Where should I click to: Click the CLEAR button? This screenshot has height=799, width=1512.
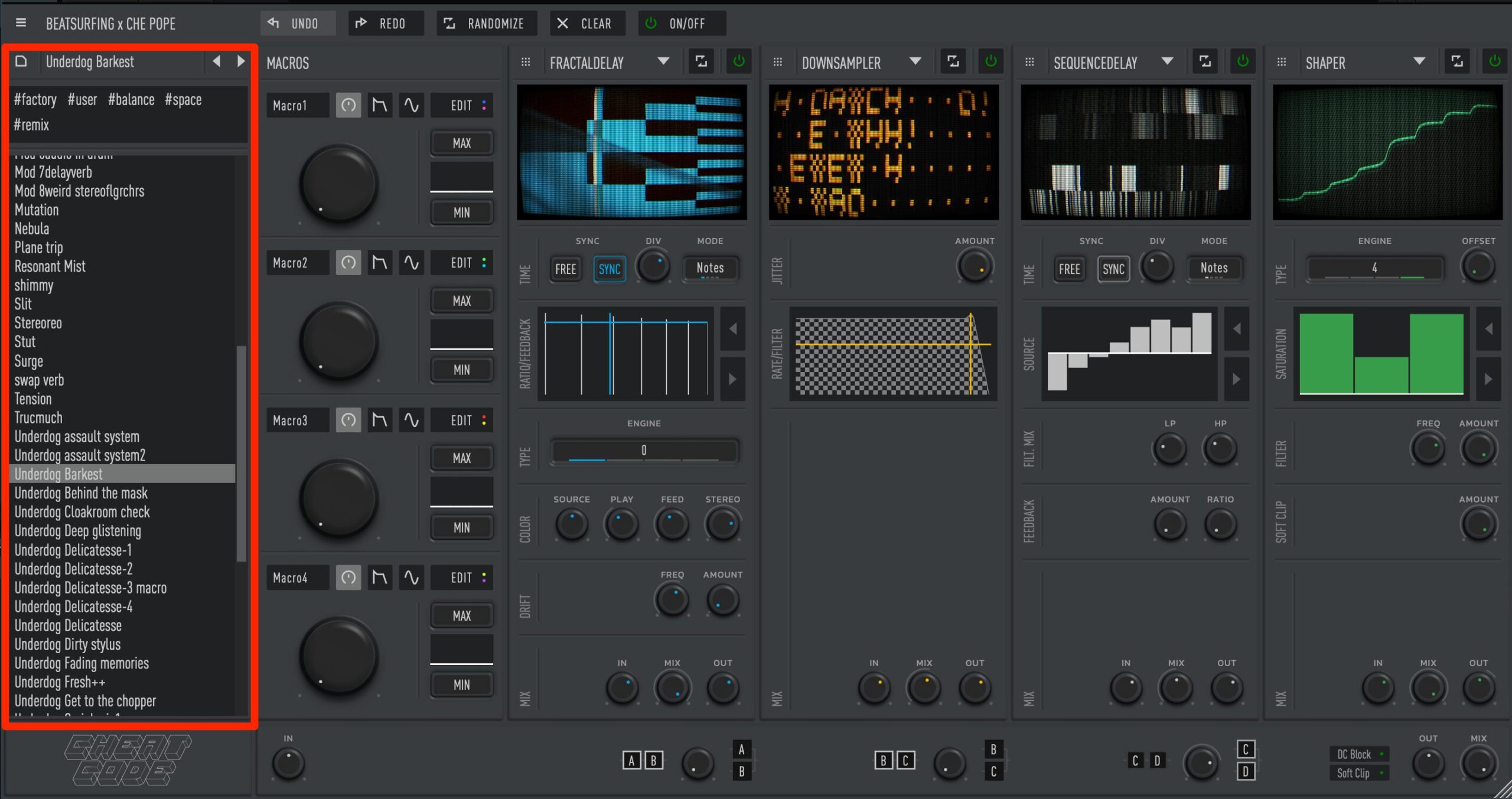[588, 23]
